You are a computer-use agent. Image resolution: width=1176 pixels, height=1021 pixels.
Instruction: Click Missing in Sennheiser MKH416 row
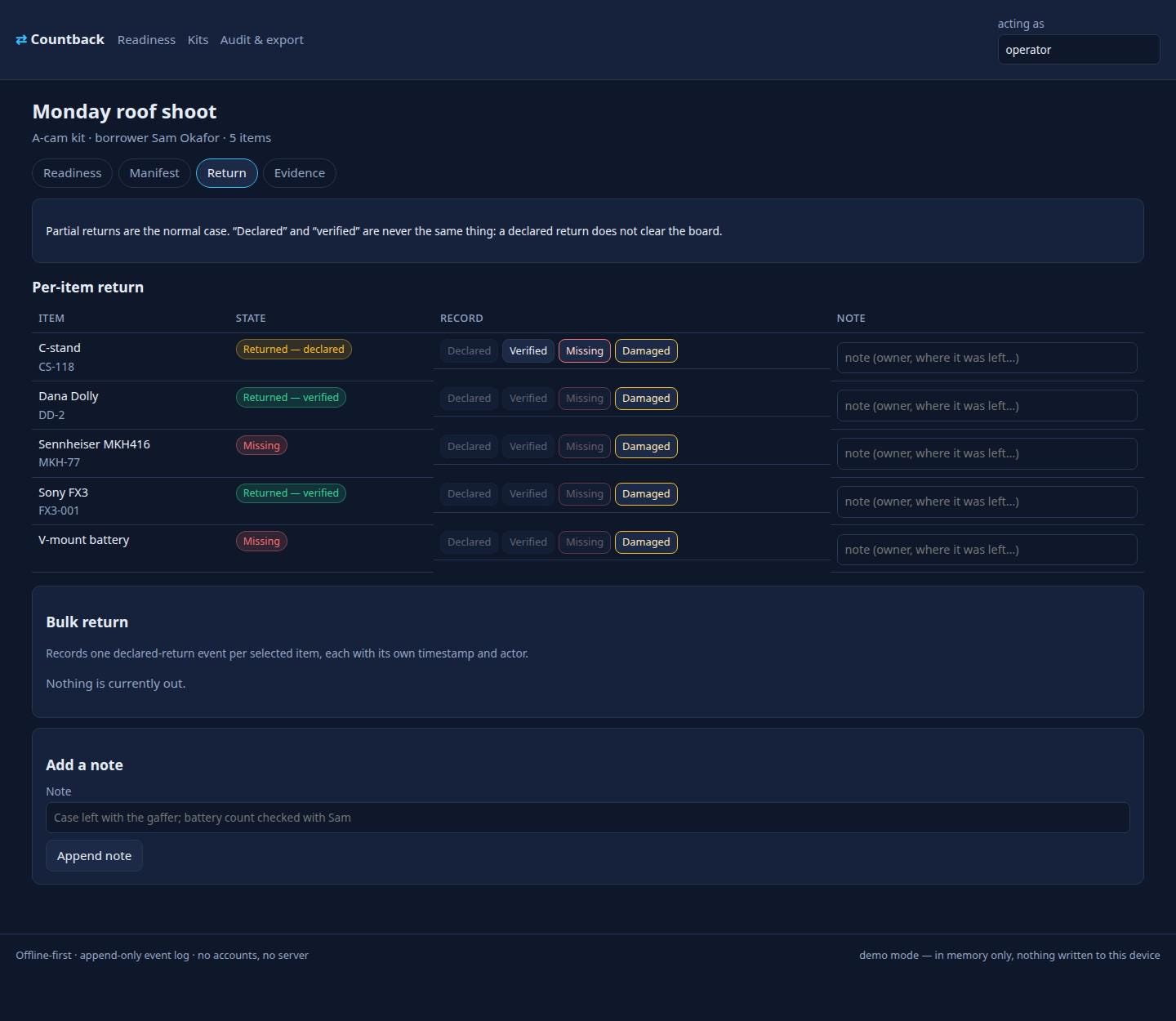tap(585, 447)
